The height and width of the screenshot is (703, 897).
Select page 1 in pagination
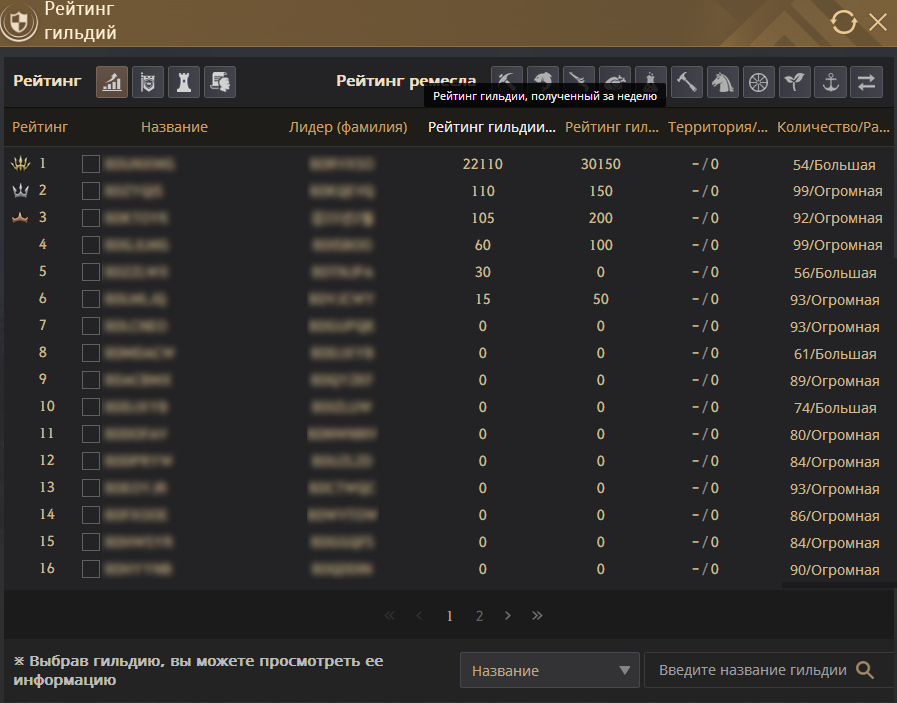450,616
